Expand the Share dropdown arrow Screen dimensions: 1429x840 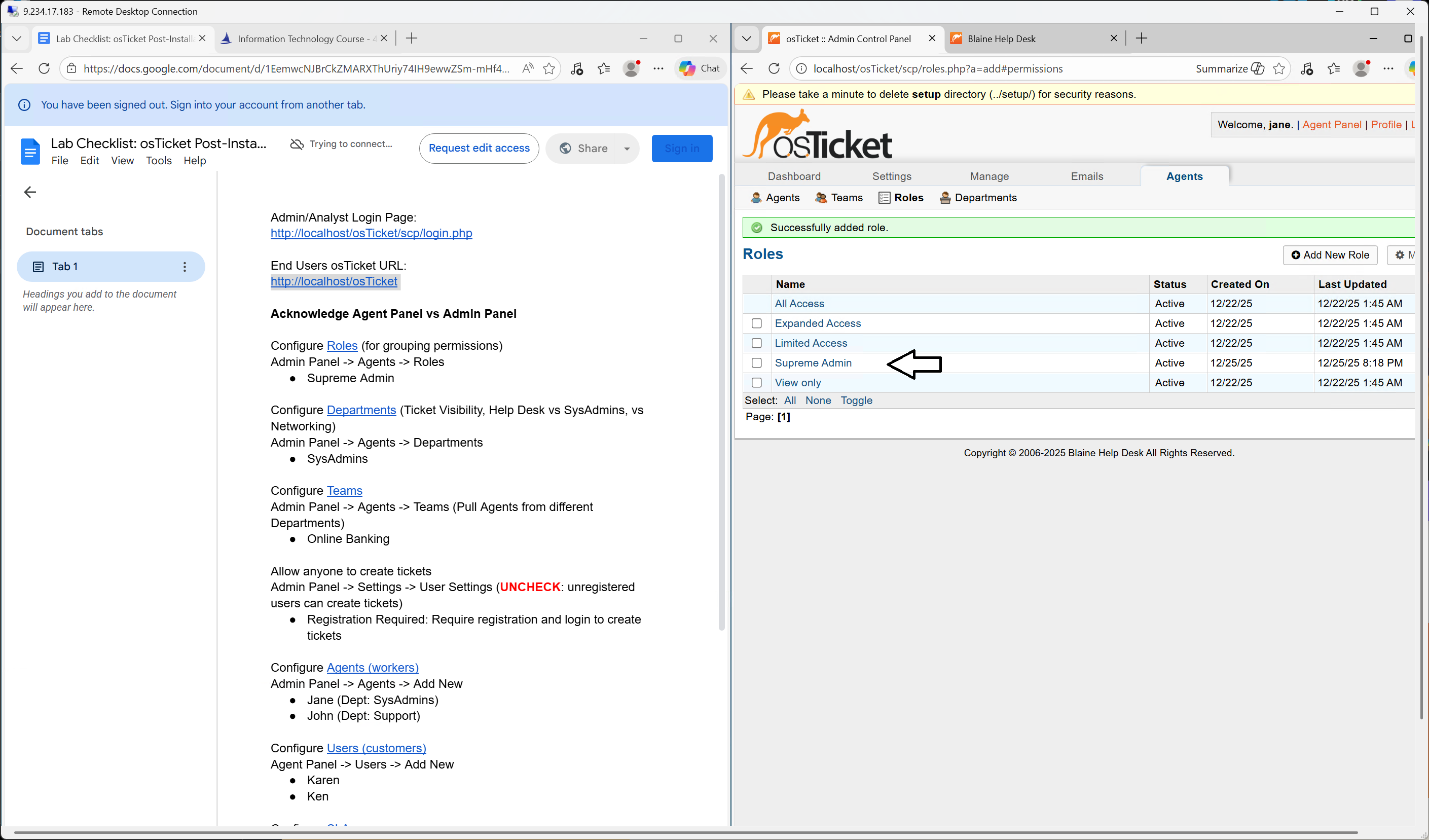627,149
